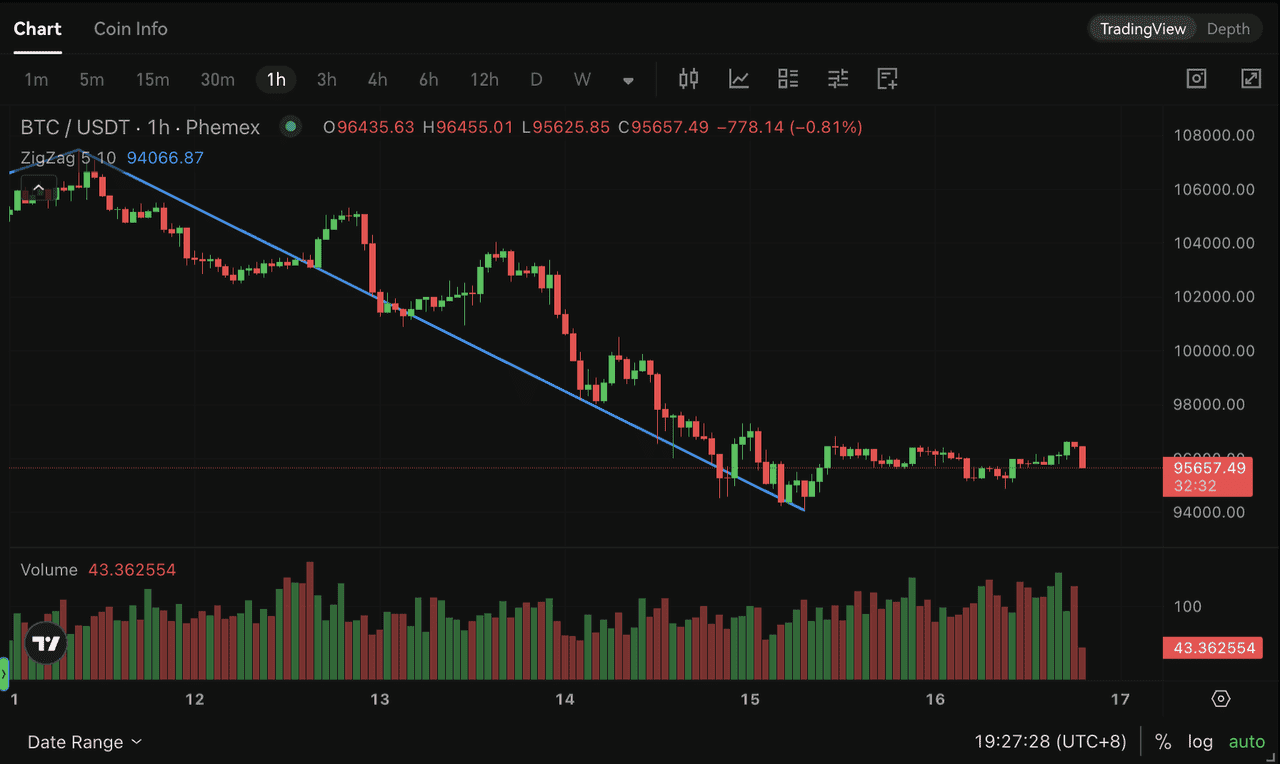Open the chart settings sliders icon

pos(838,78)
